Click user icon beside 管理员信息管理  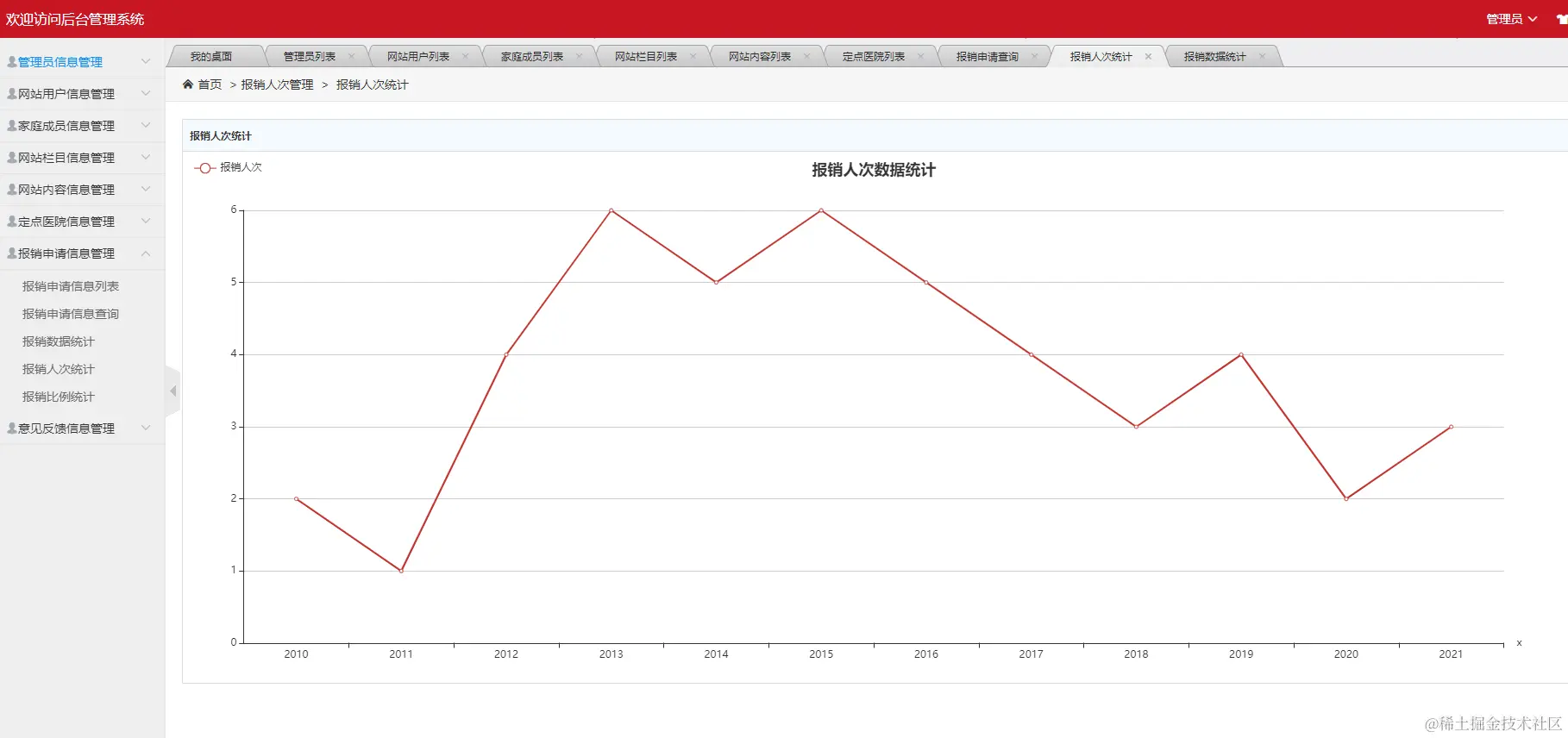(x=11, y=62)
